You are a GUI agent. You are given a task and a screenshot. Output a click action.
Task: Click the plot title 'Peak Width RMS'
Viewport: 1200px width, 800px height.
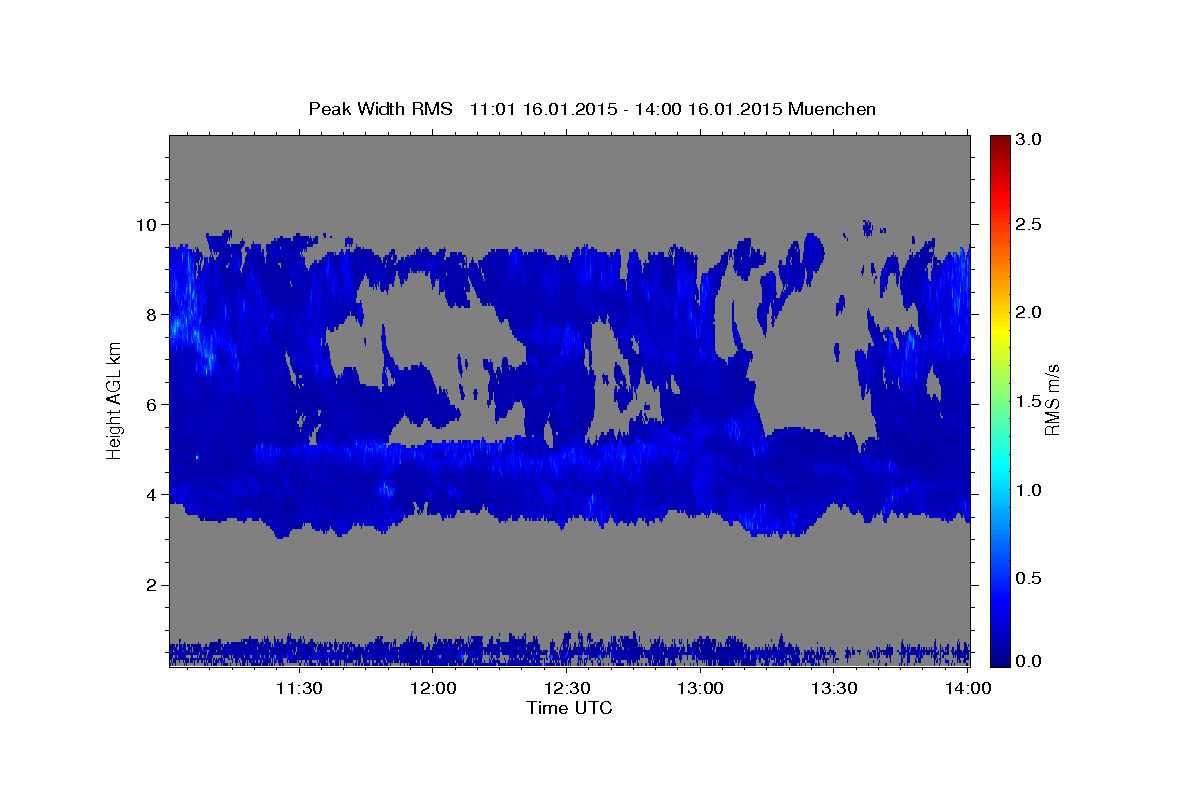[380, 109]
